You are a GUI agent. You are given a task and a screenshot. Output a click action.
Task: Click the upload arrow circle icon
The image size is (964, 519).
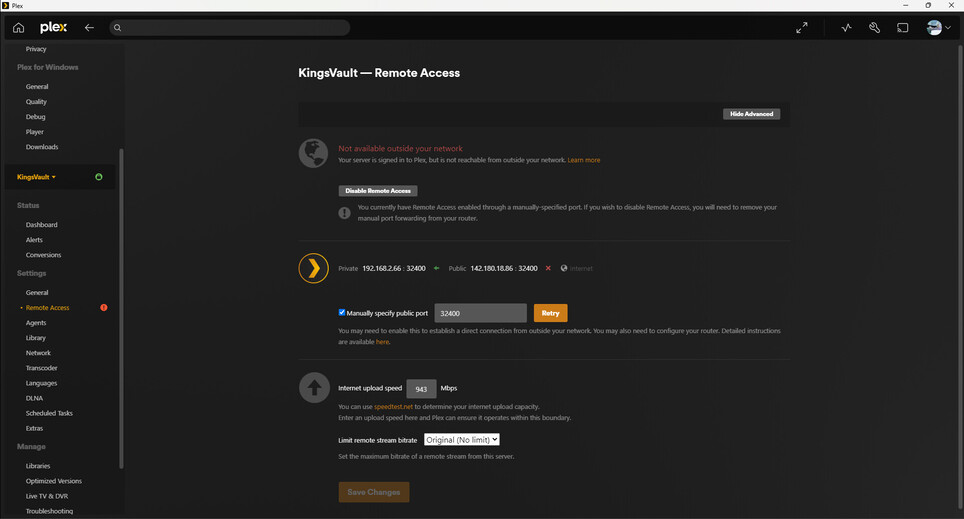[314, 388]
